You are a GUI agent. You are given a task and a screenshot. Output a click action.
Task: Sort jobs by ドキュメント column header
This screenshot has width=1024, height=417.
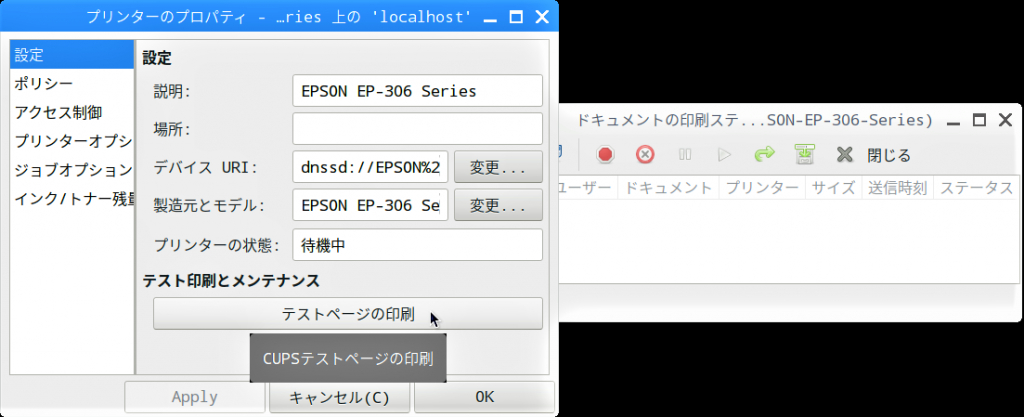pyautogui.click(x=668, y=188)
